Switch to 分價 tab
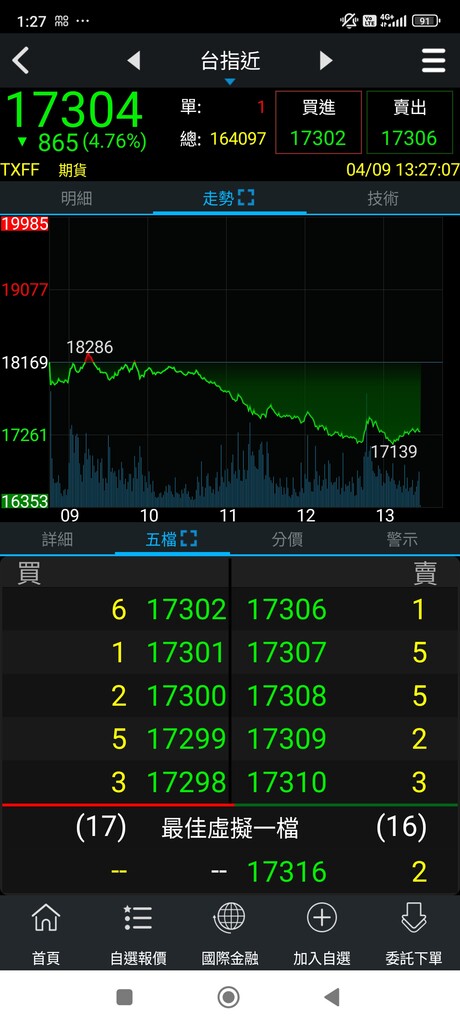 tap(287, 539)
